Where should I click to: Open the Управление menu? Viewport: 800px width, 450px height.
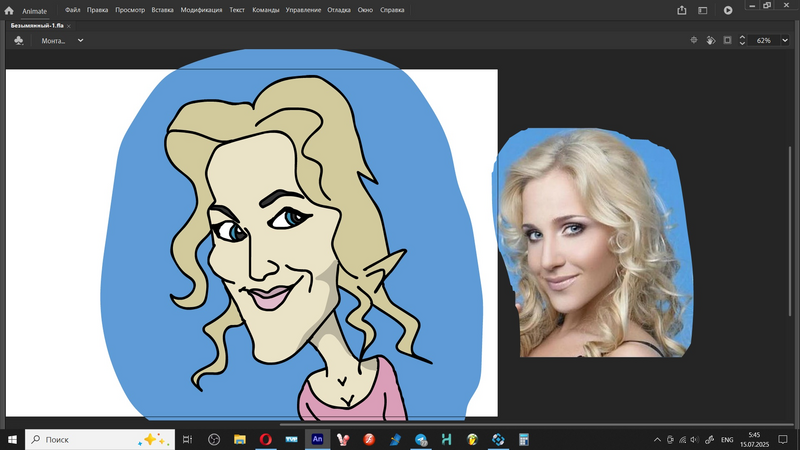tap(304, 10)
